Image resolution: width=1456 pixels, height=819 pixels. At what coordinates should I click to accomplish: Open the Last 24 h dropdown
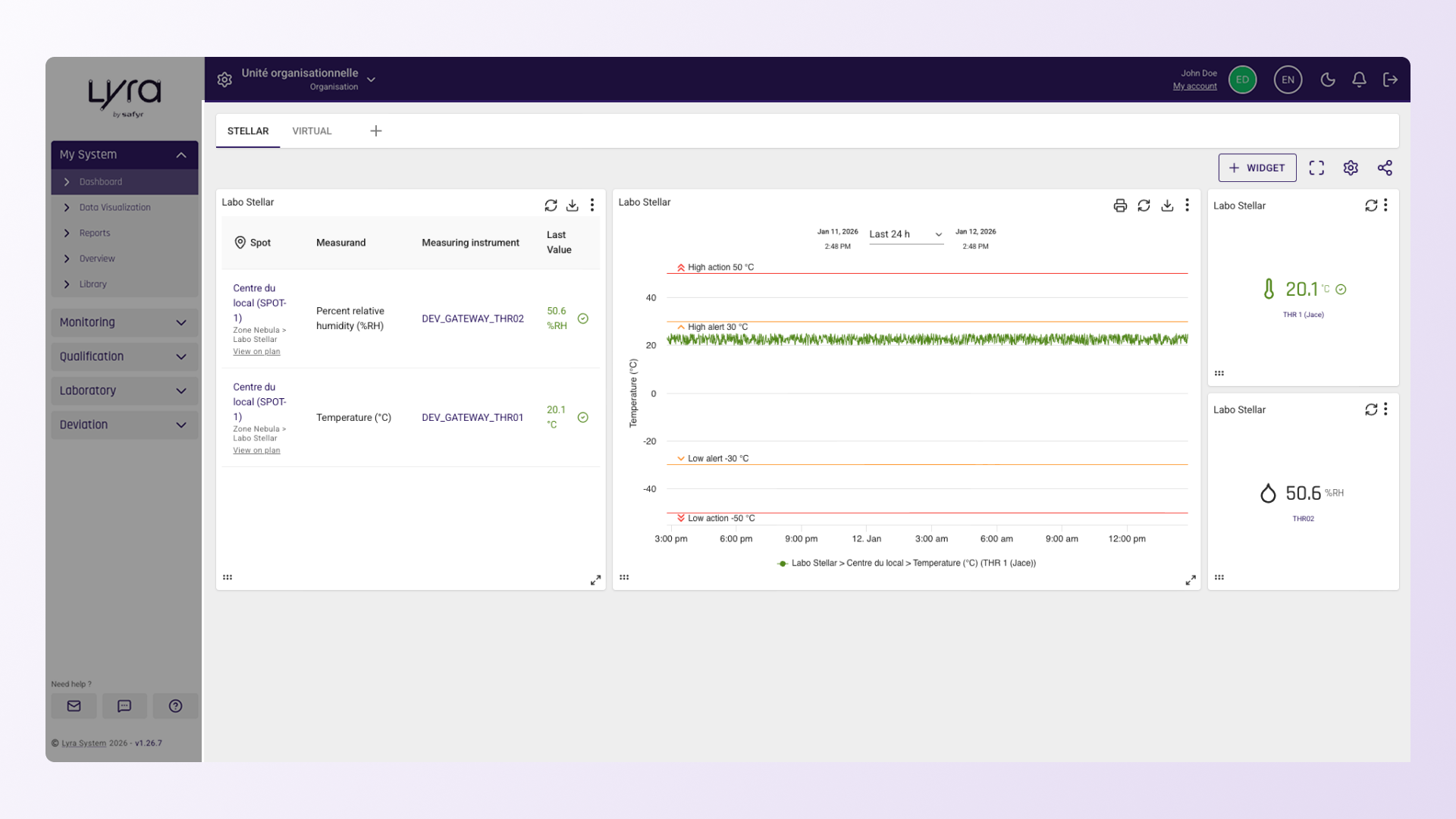906,234
